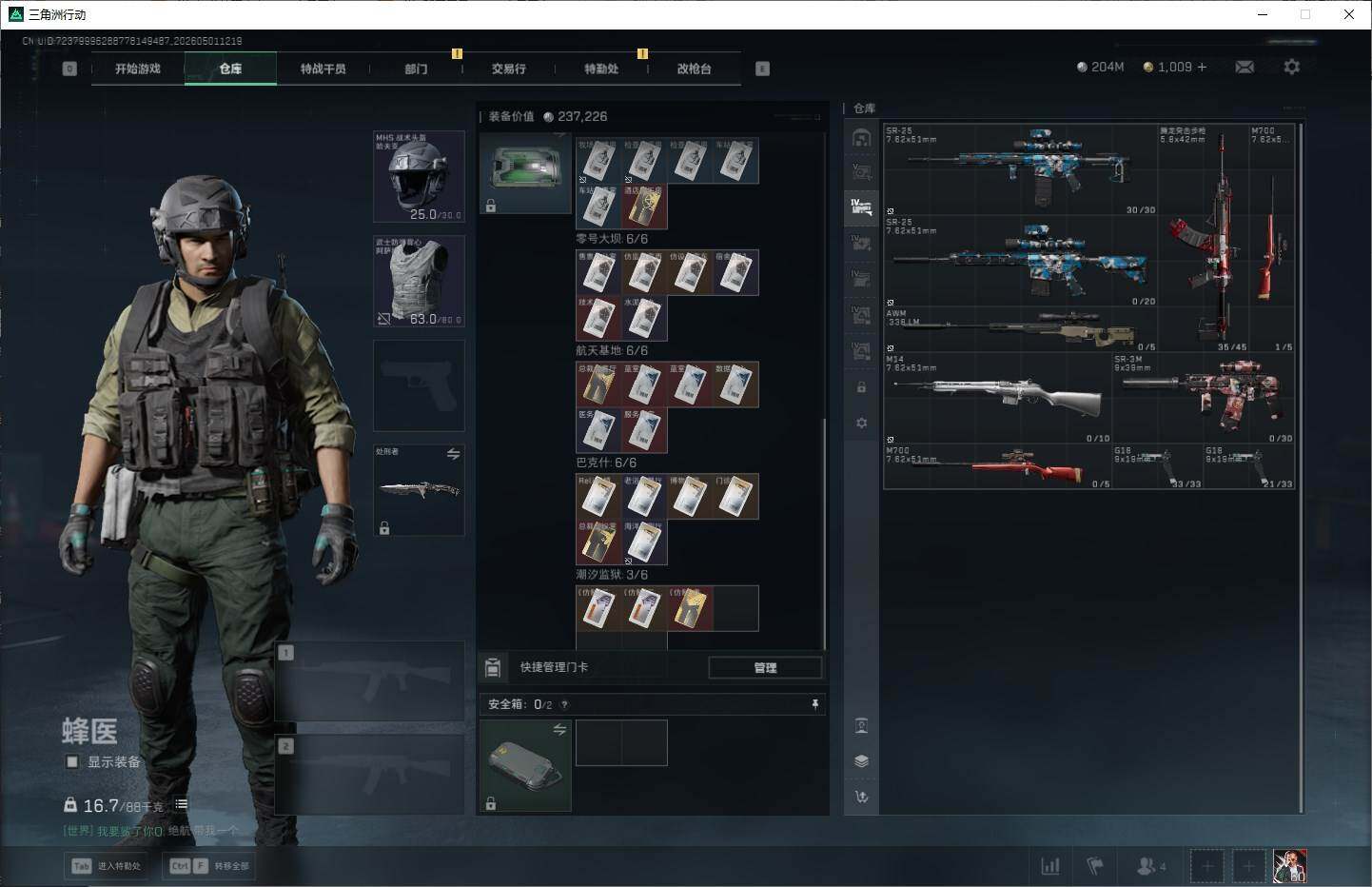Screen dimensions: 1372x887
Task: Click the empty safe box storage slot
Action: point(621,743)
